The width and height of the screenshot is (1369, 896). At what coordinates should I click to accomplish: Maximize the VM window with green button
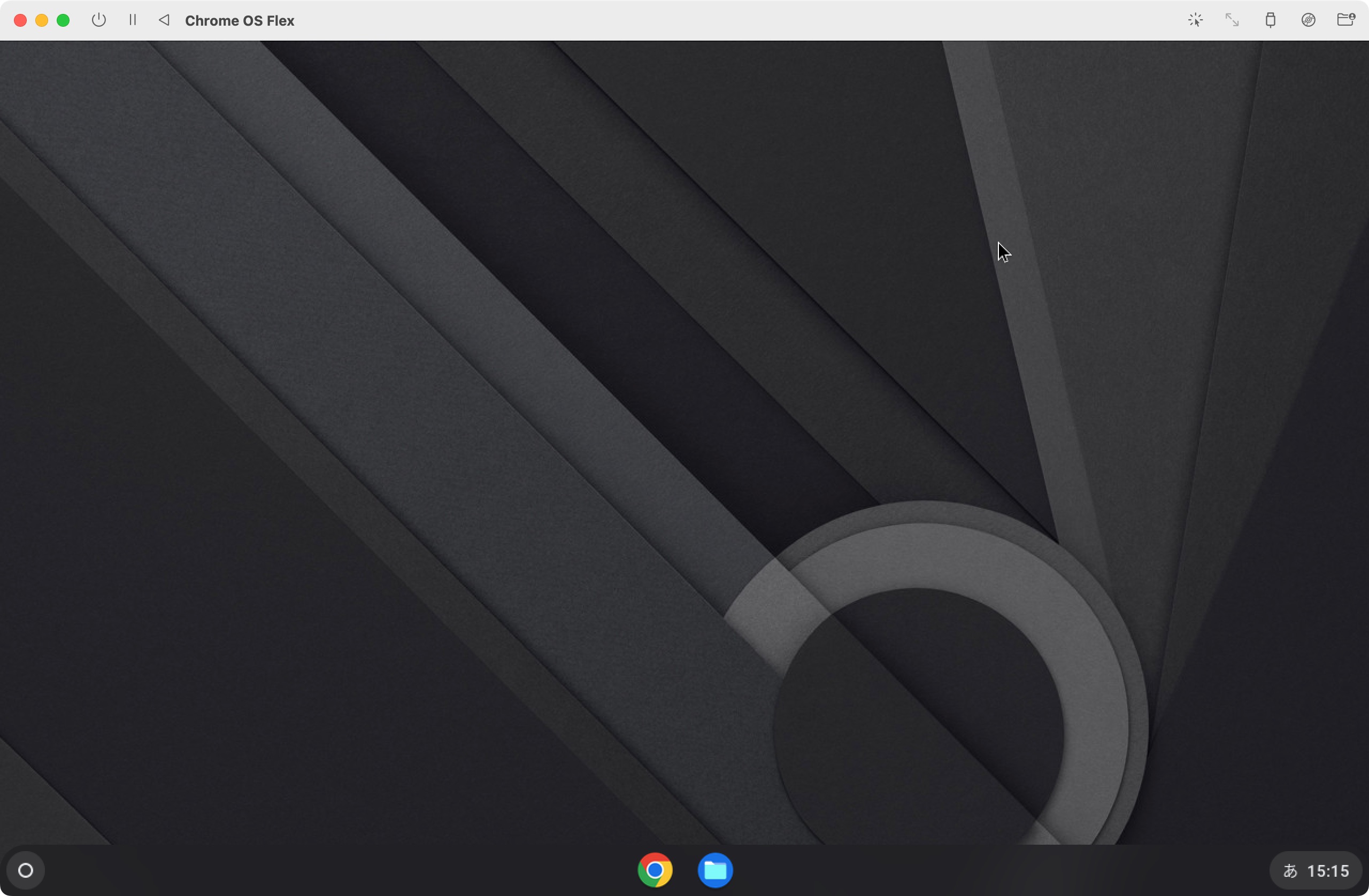pyautogui.click(x=63, y=21)
